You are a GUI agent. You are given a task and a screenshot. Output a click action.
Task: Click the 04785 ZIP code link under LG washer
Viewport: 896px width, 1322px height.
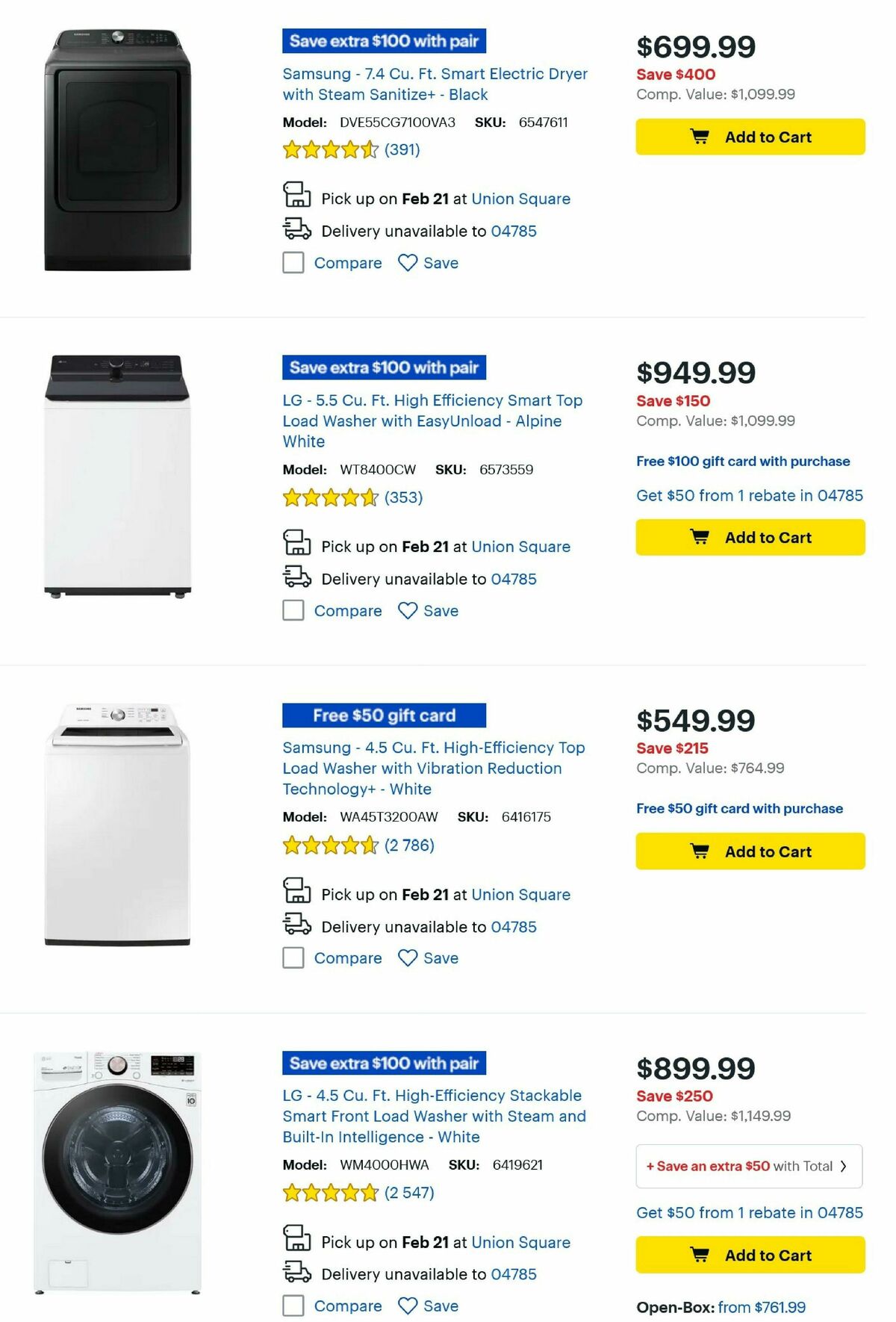pos(513,579)
